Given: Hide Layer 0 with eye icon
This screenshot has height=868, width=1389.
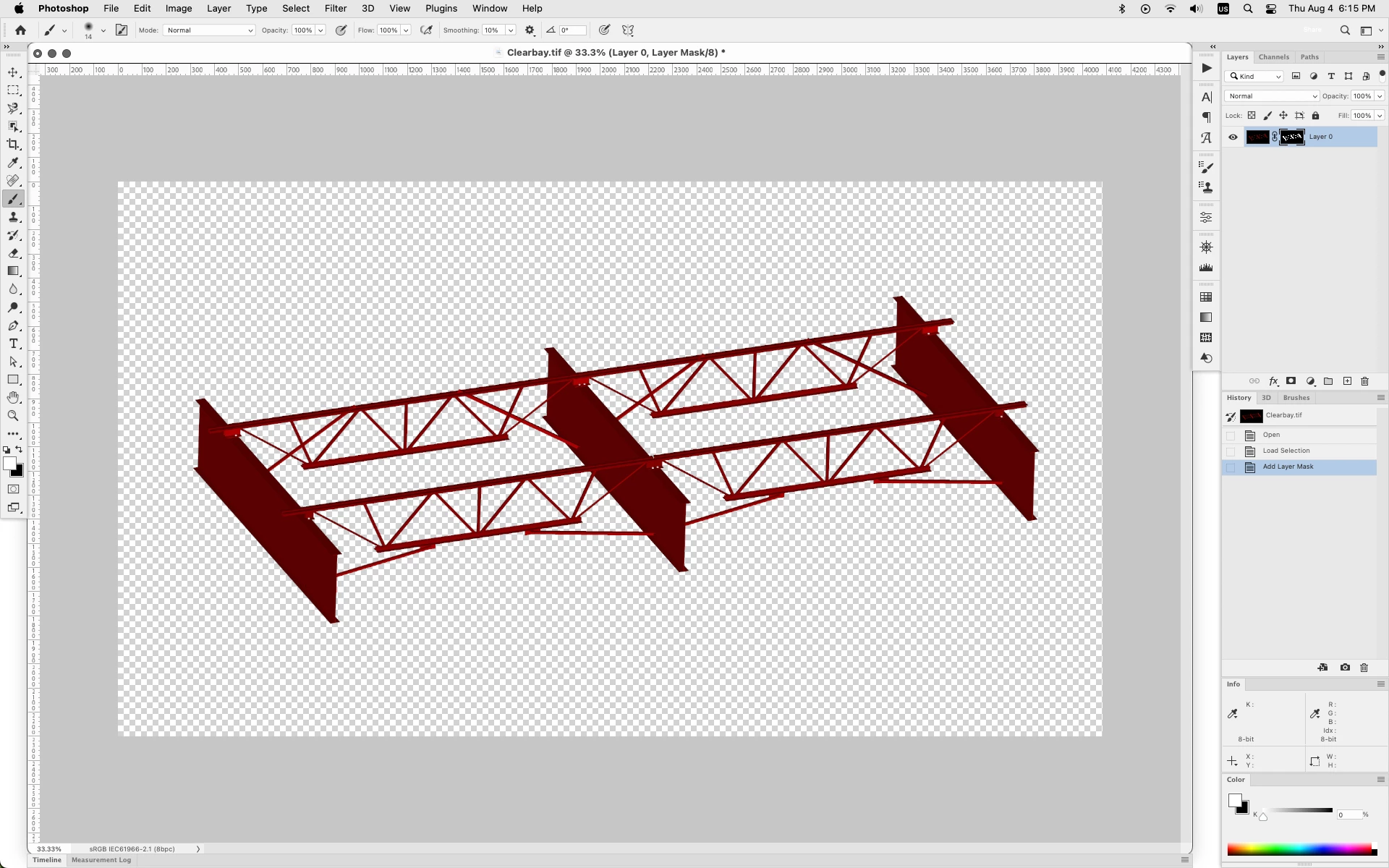Looking at the screenshot, I should (x=1233, y=137).
